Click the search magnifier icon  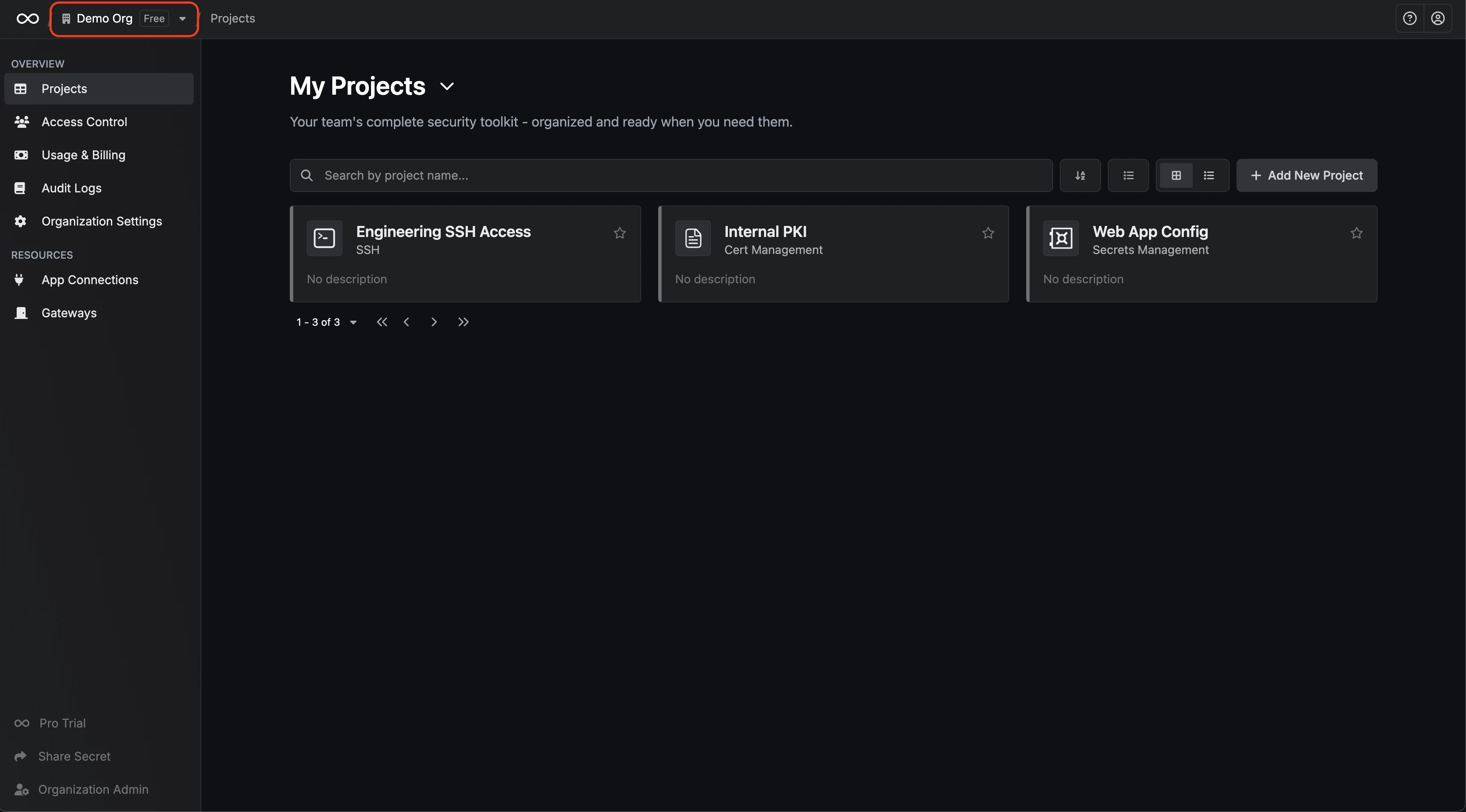[307, 175]
